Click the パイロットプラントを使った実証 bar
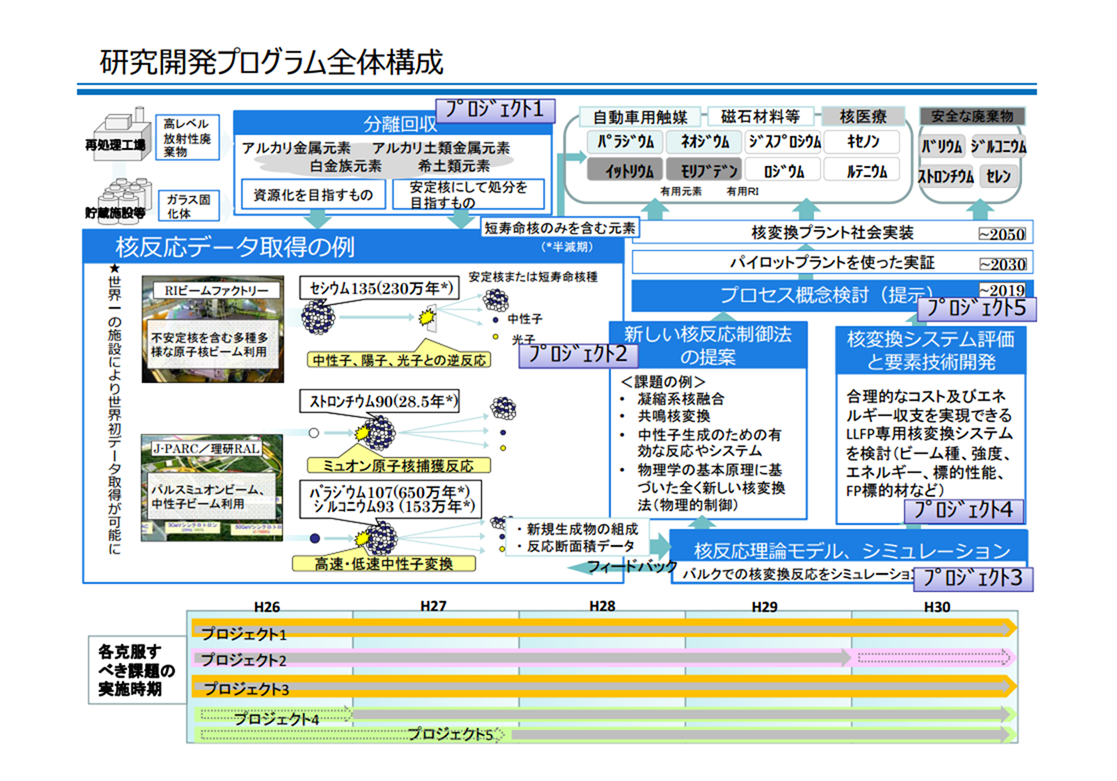Viewport: 1117px width, 781px height. point(832,262)
